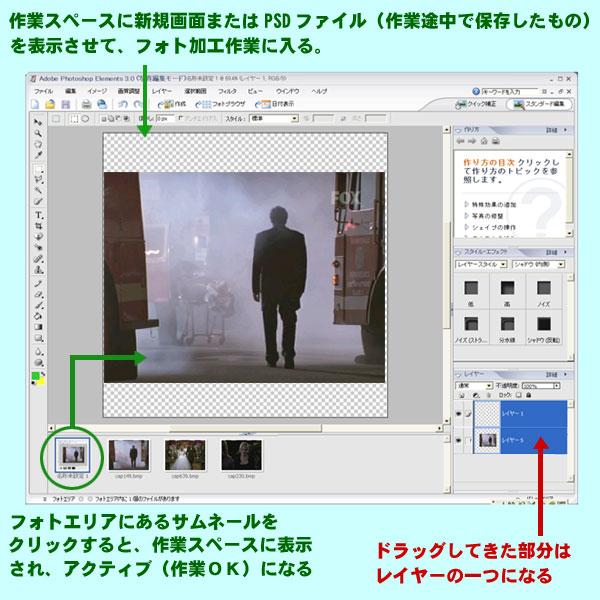600x600 pixels.
Task: Select the Selection Brush tool
Action: [x=38, y=201]
